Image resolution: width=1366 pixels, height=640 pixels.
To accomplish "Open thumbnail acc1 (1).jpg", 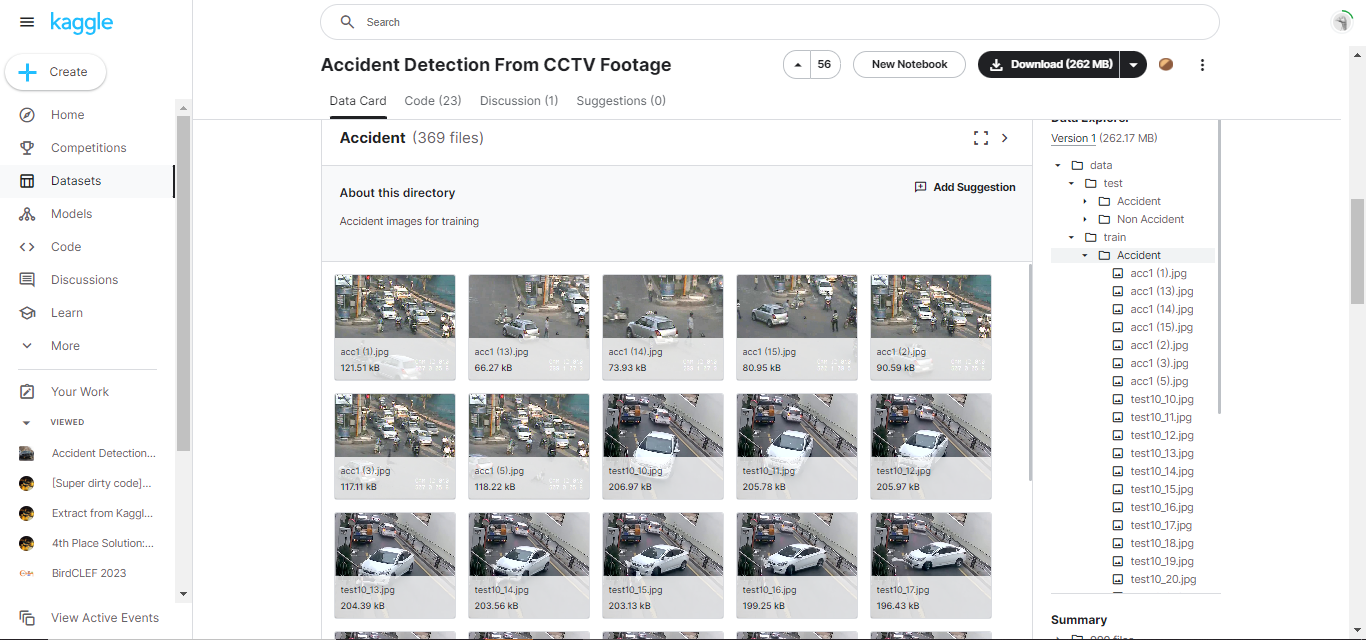I will click(x=395, y=327).
